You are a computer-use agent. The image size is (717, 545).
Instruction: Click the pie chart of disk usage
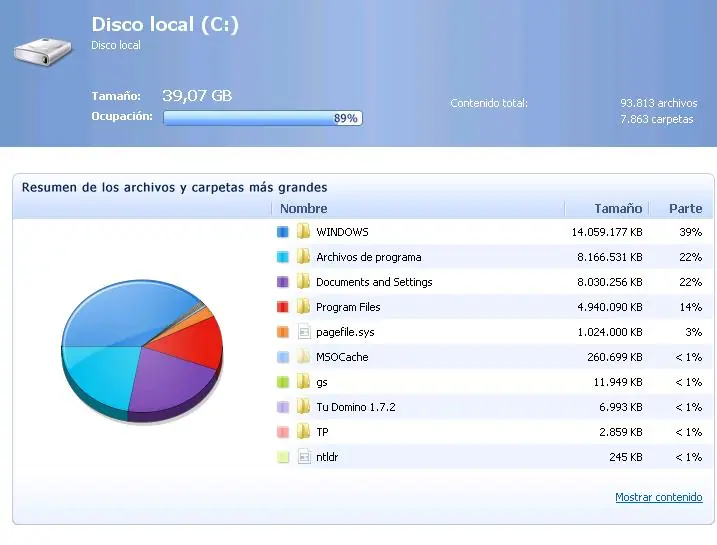[142, 350]
